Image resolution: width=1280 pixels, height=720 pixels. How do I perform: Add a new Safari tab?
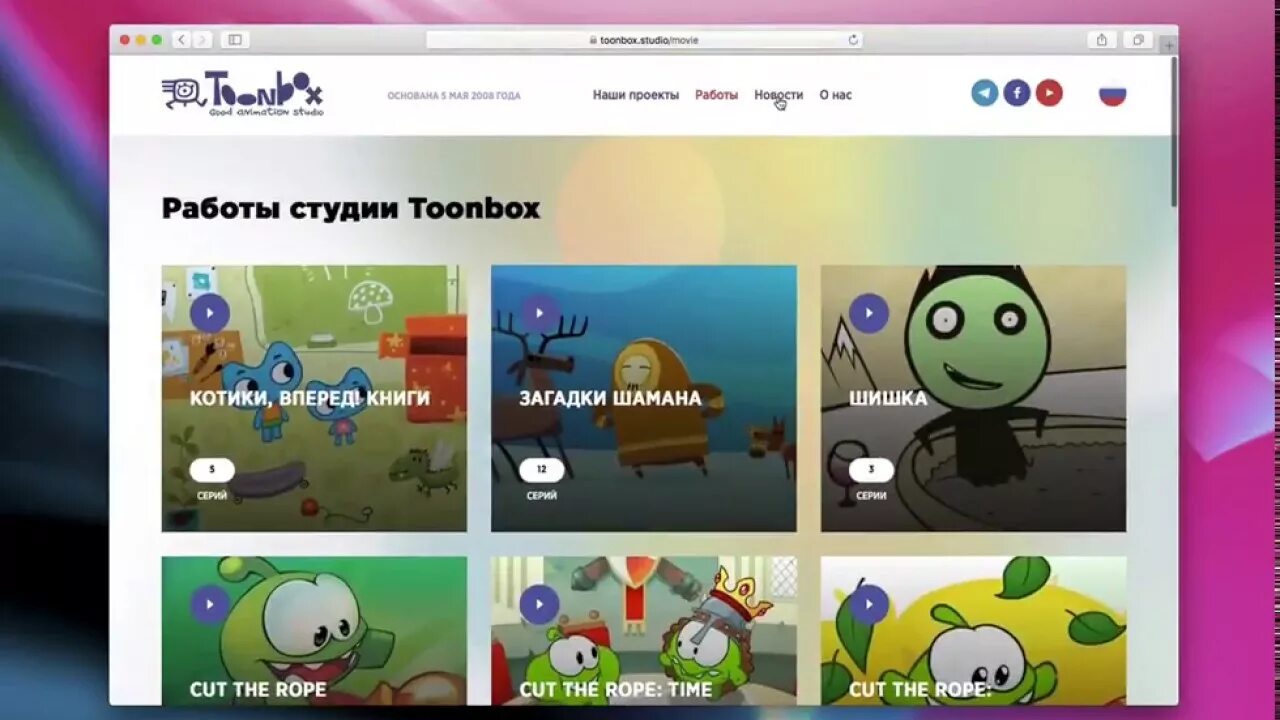point(1168,45)
